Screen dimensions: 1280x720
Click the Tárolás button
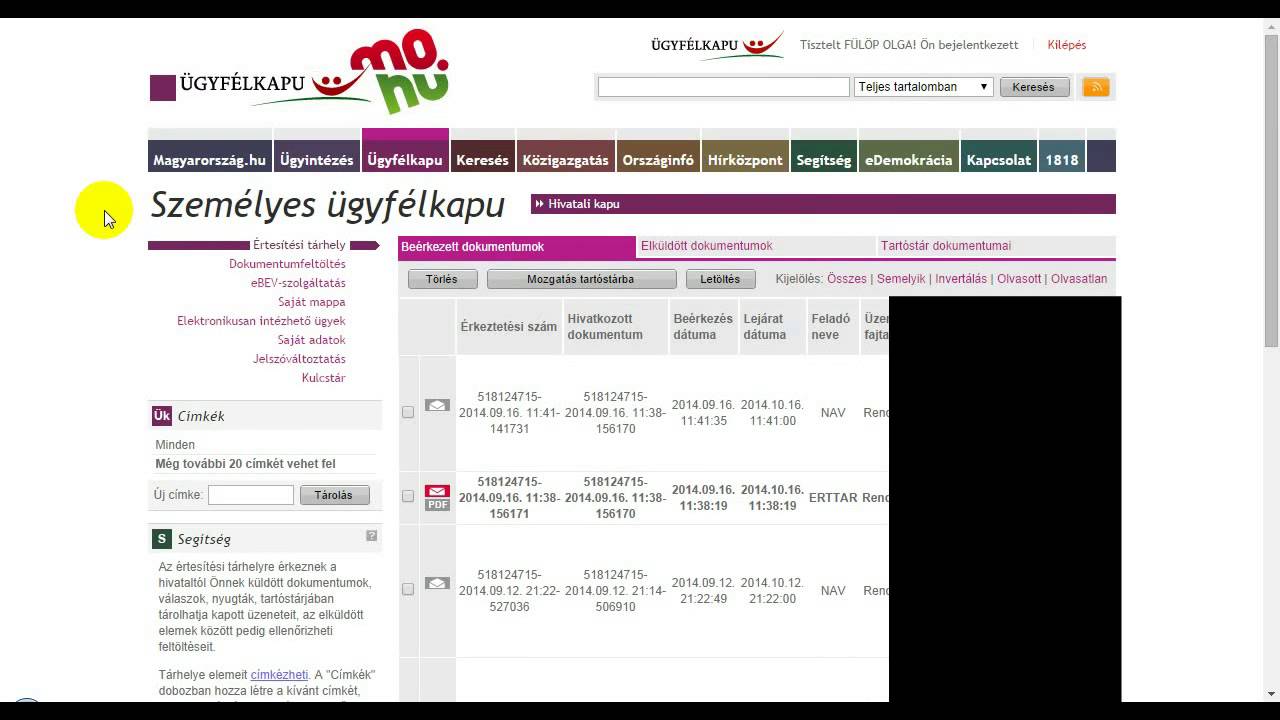pyautogui.click(x=334, y=495)
